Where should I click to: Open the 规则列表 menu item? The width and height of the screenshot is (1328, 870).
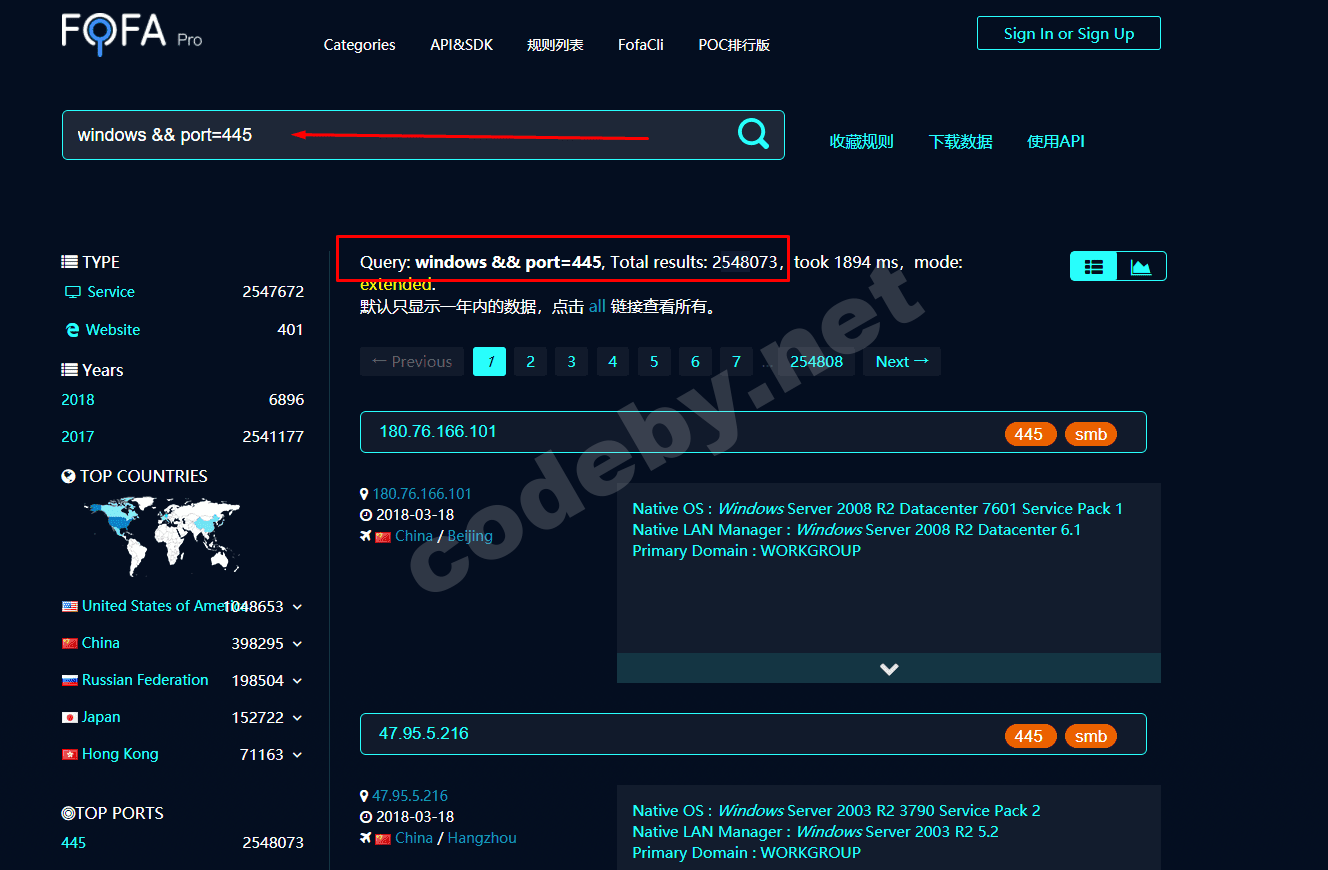point(555,45)
